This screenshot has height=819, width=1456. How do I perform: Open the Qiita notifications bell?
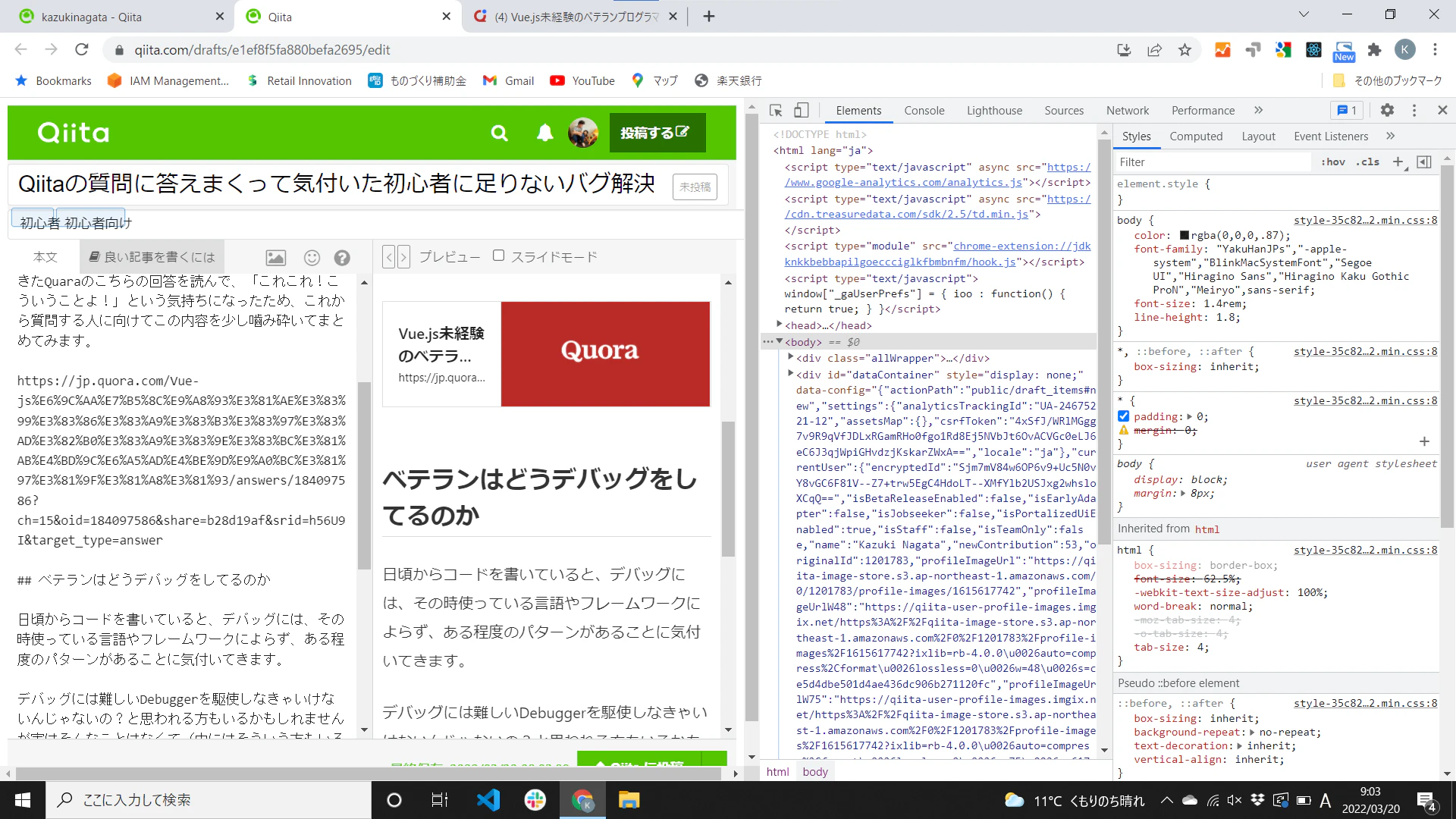point(544,133)
